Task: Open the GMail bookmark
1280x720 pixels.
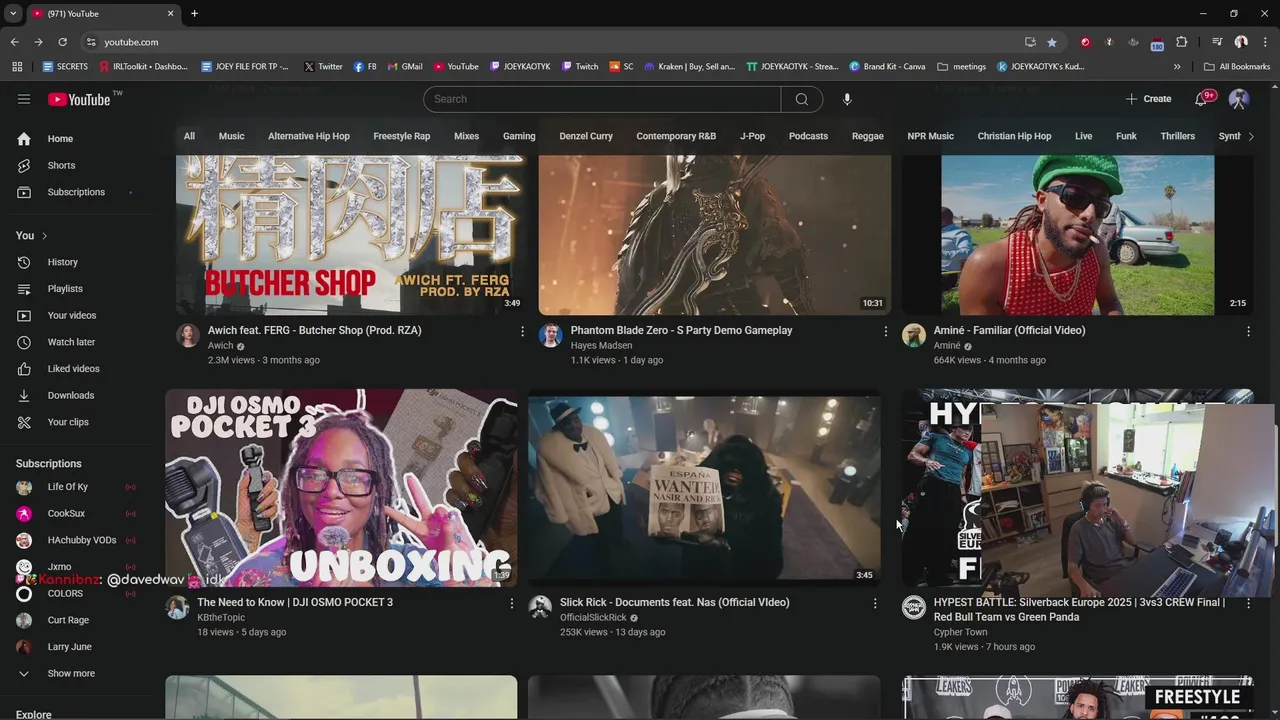Action: (x=404, y=67)
